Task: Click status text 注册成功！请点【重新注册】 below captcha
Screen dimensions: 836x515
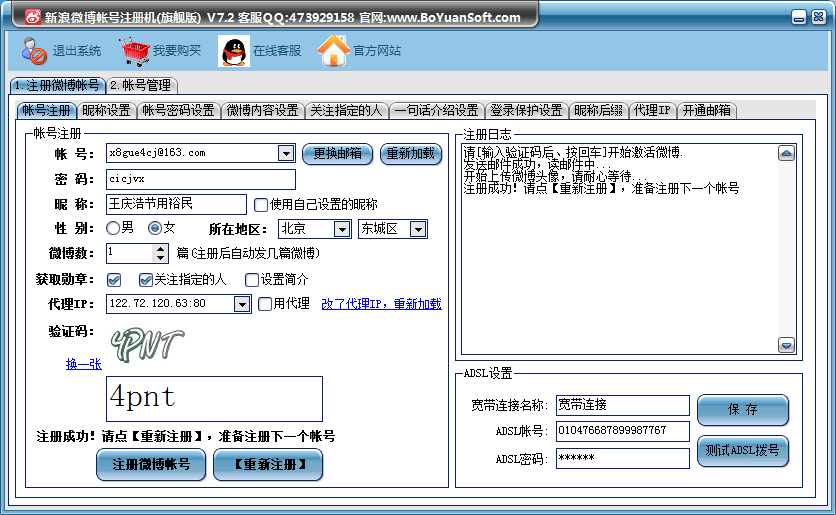Action: 186,437
